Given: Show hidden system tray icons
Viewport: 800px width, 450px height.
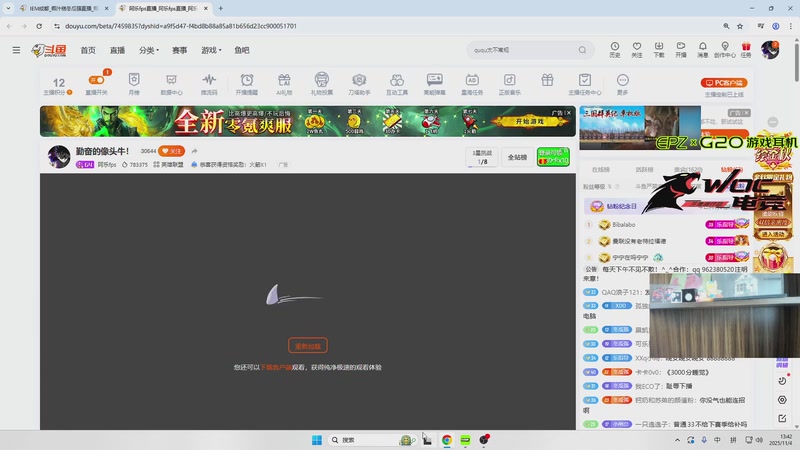Looking at the screenshot, I should click(677, 440).
